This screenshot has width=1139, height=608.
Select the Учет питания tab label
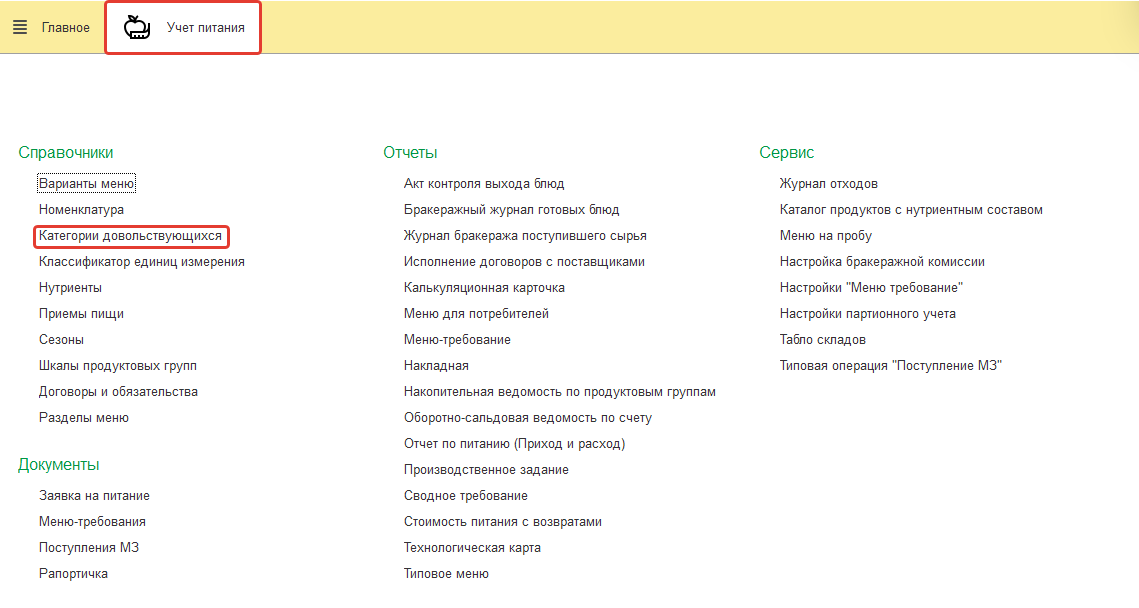205,27
